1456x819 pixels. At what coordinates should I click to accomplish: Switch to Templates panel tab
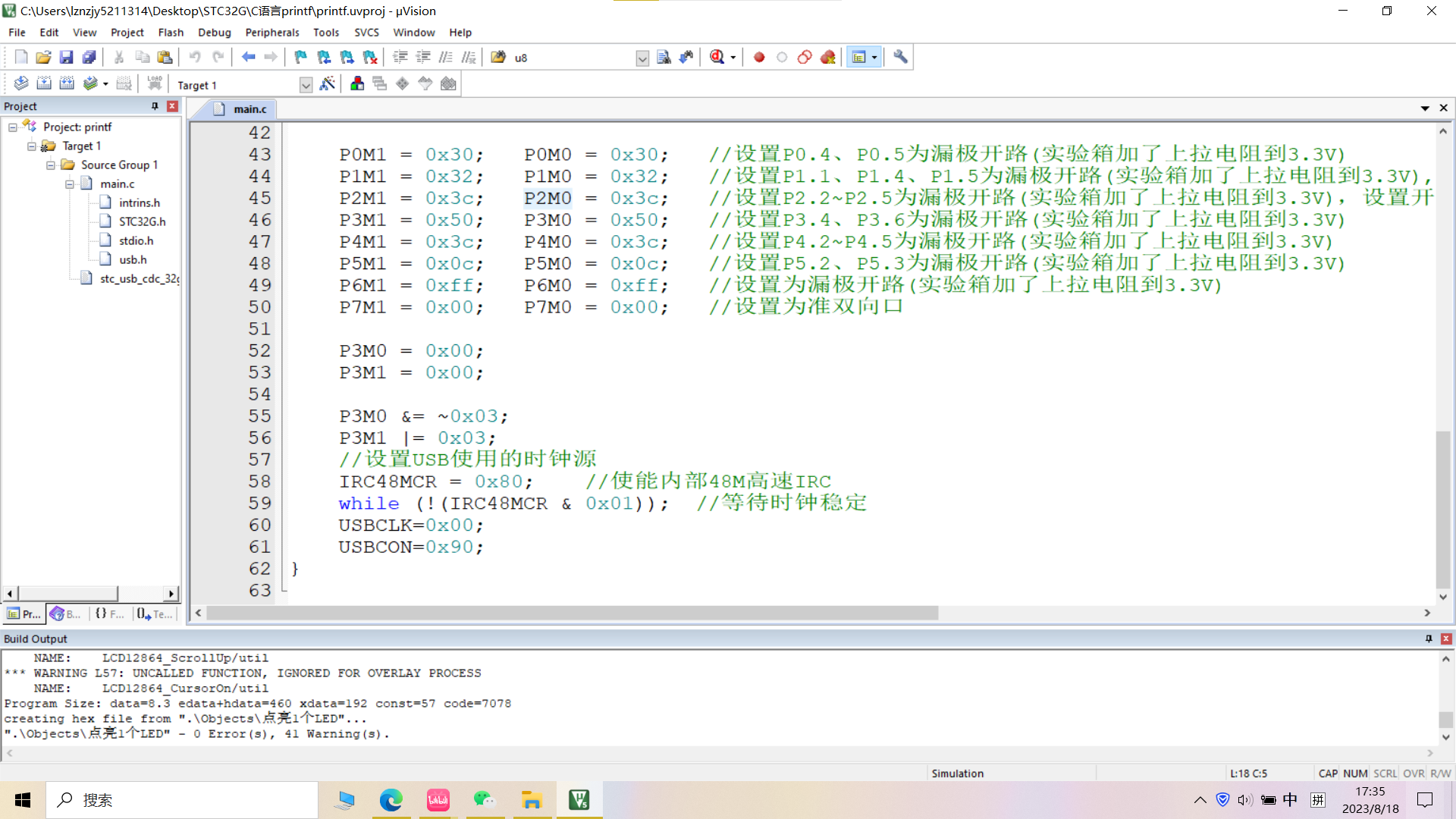tap(155, 613)
